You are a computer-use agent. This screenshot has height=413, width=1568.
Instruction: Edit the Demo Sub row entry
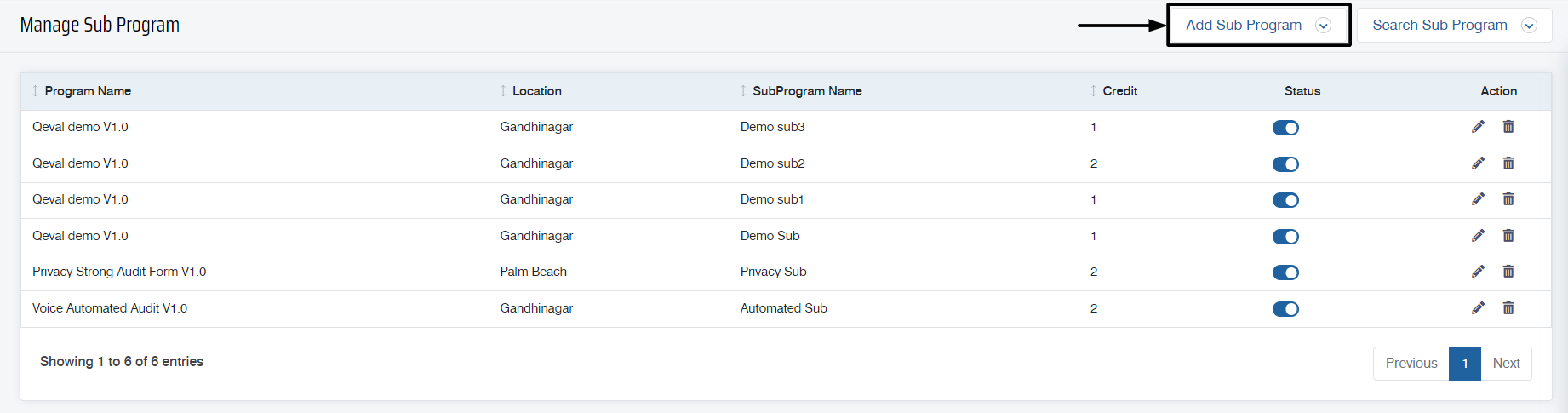point(1478,236)
